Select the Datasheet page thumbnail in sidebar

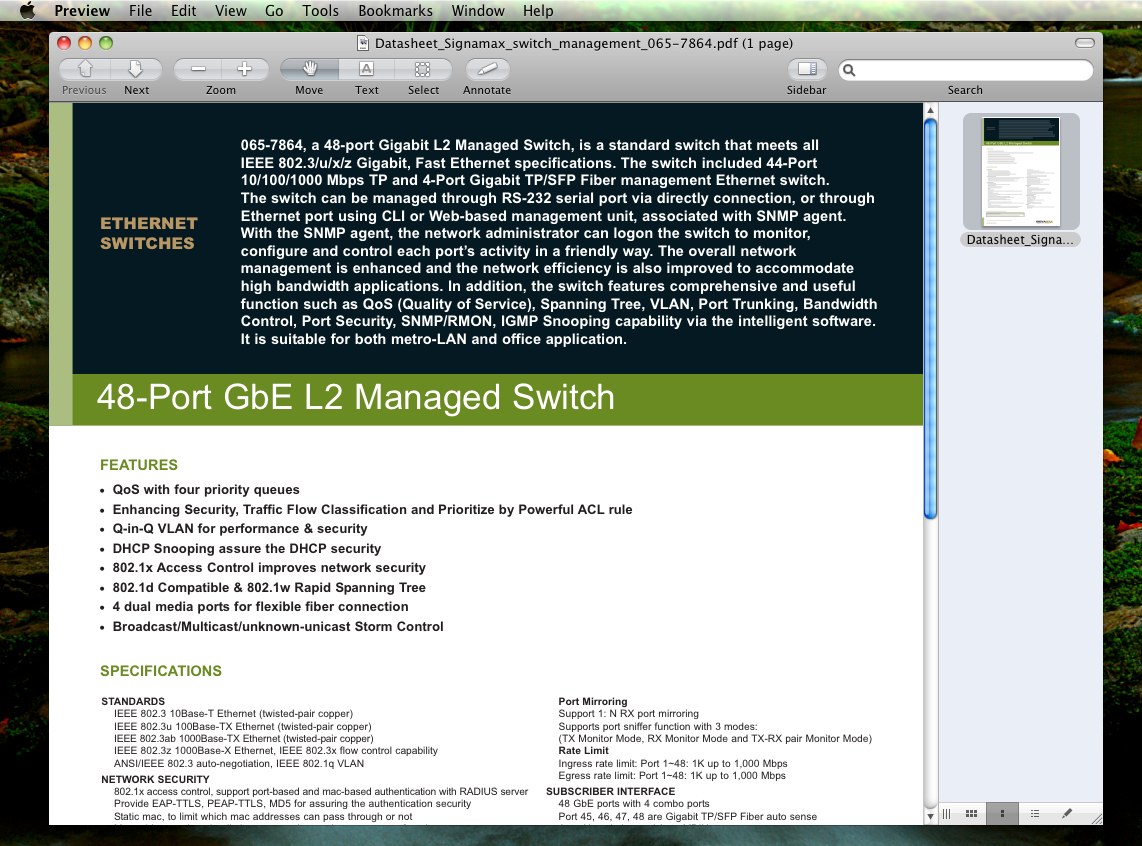(x=1020, y=171)
